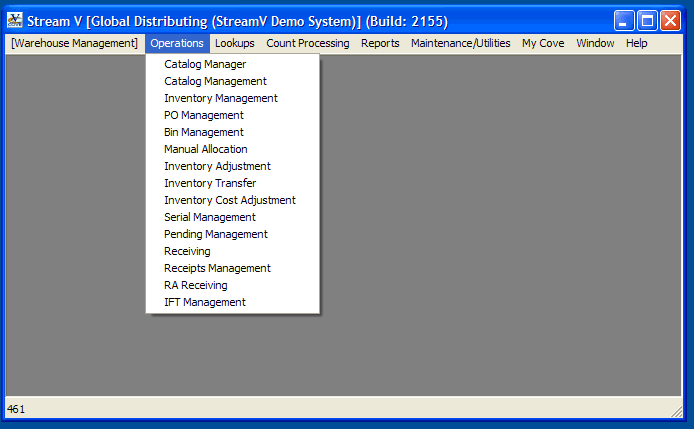Click the [Warehouse Management] module menu
Screen dimensions: 694x429
point(74,43)
